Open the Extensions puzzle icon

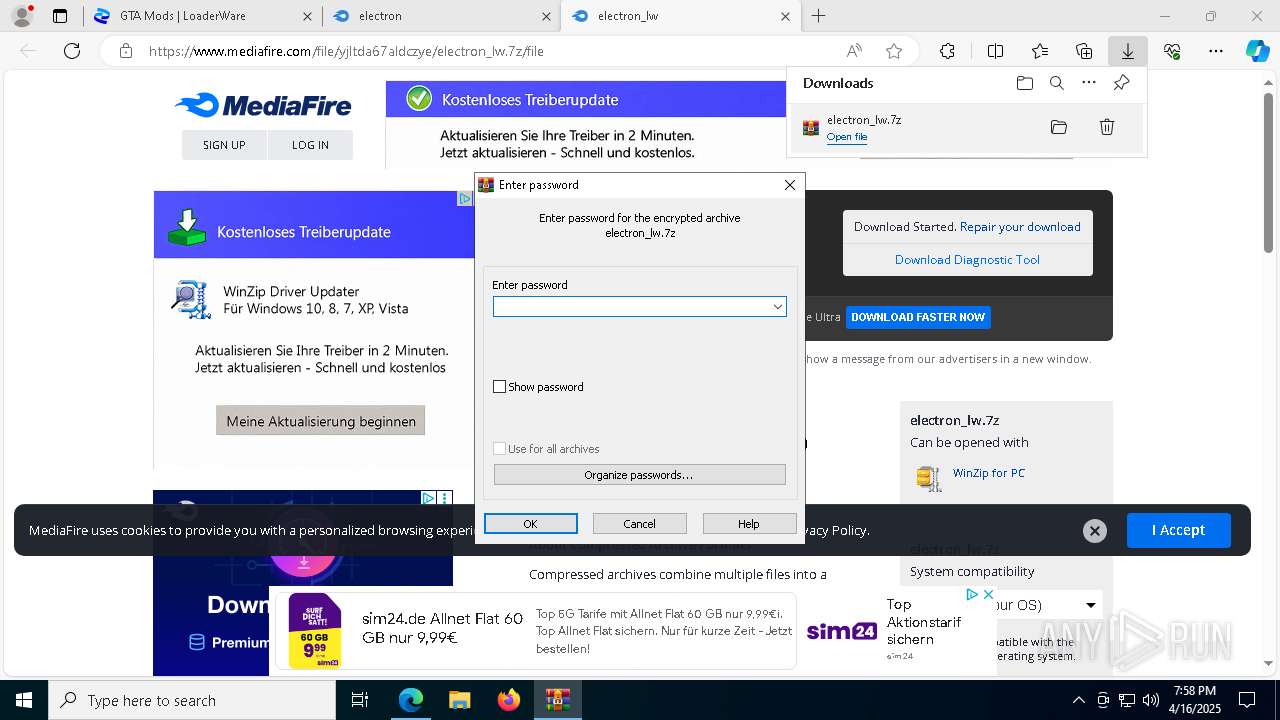pyautogui.click(x=947, y=51)
